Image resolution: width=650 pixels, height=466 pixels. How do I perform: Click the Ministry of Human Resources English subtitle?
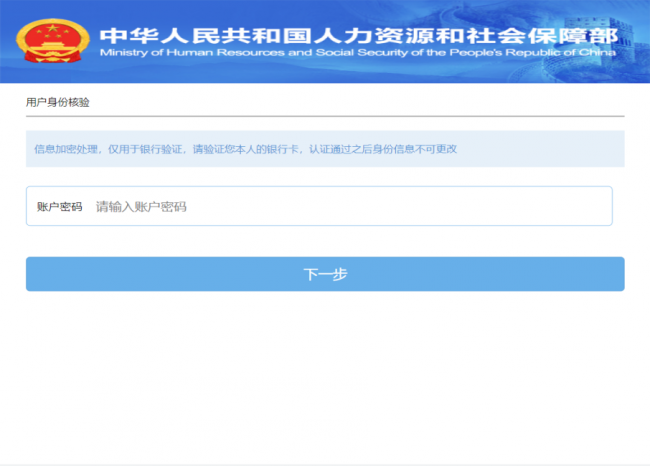point(358,53)
